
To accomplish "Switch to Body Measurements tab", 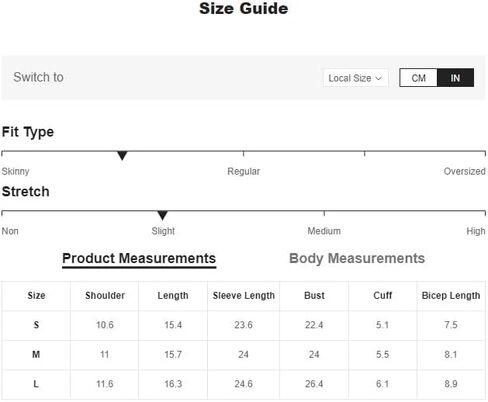I will point(357,259).
